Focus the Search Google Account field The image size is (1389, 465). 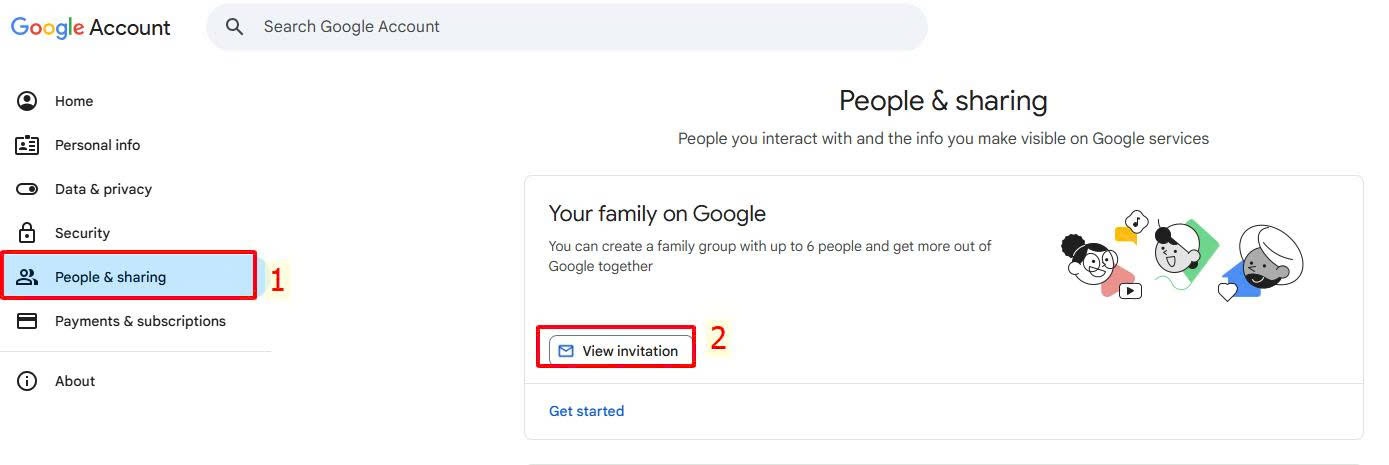pyautogui.click(x=580, y=27)
